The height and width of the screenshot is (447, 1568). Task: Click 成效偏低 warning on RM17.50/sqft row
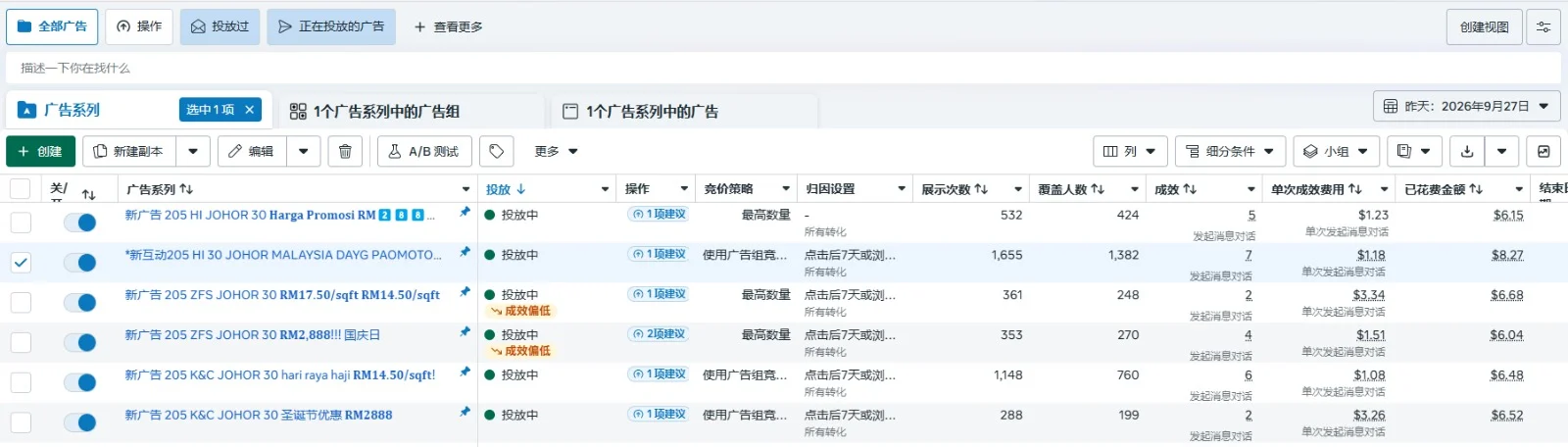point(521,311)
